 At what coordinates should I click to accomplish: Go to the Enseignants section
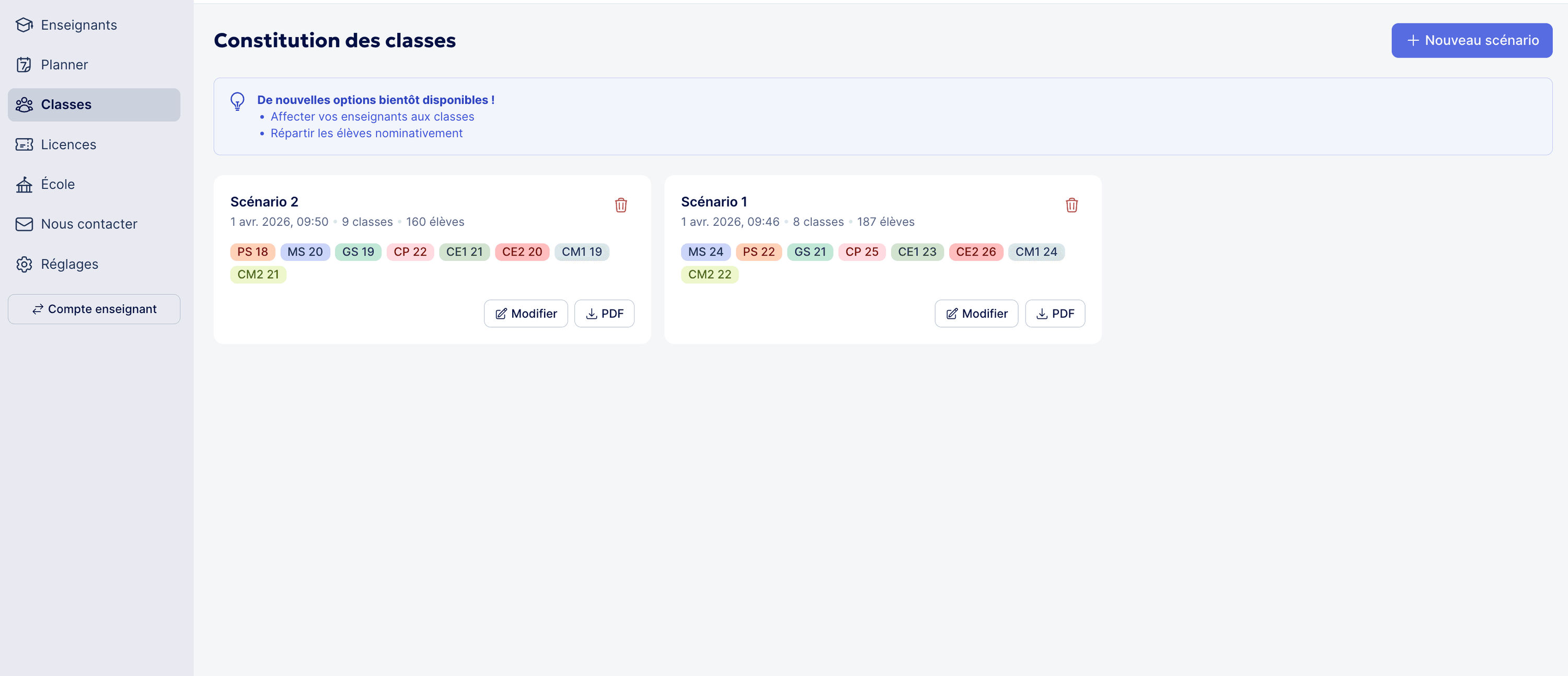pos(78,25)
